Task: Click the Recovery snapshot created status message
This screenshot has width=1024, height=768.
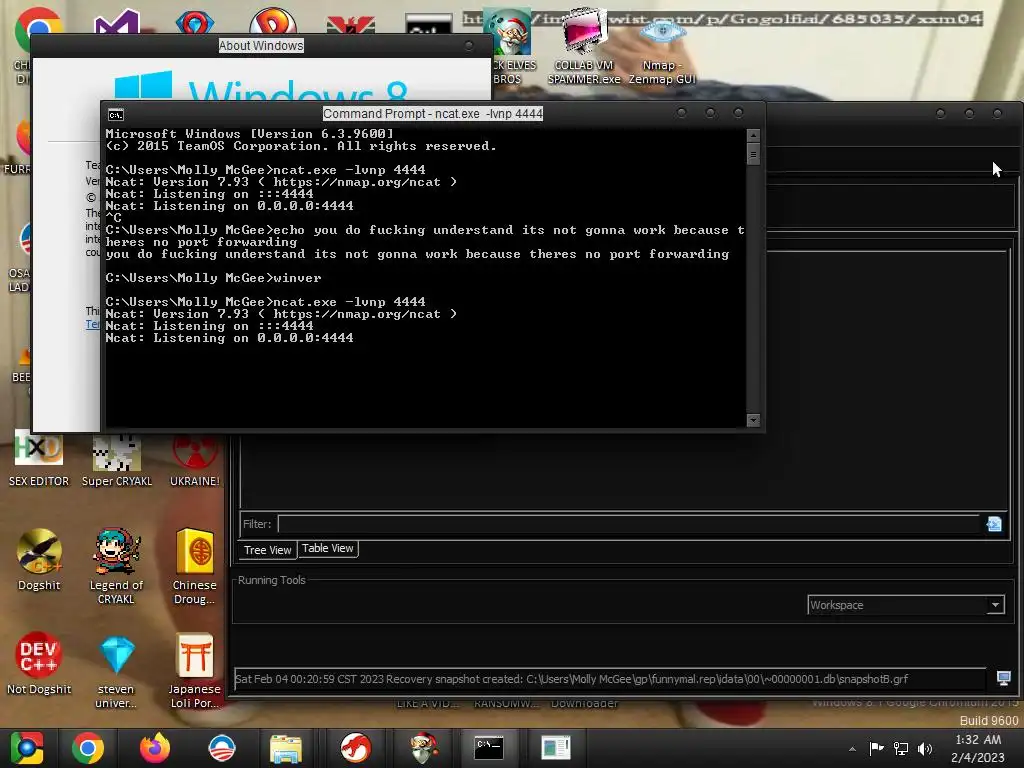Action: 571,679
